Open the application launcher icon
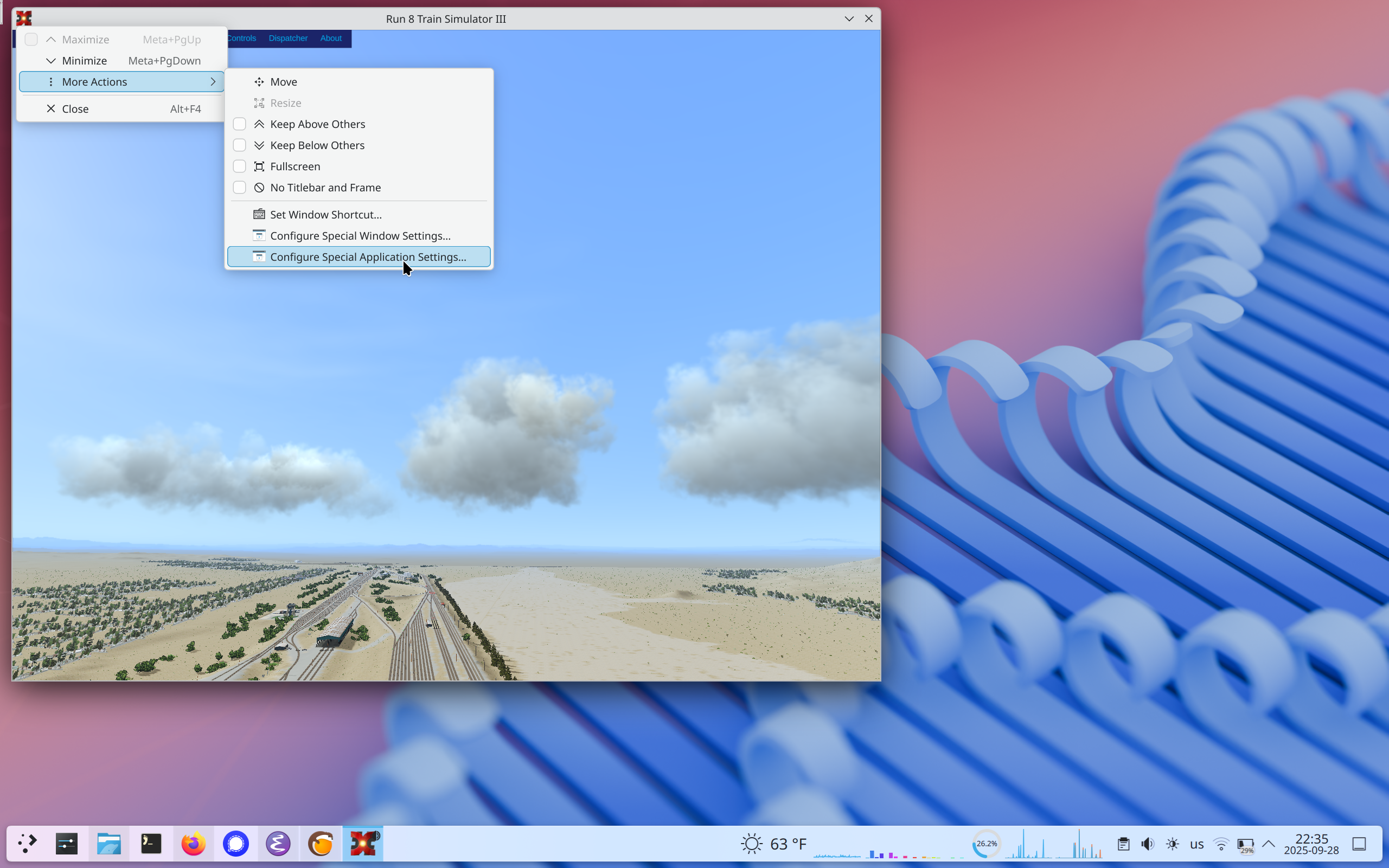The width and height of the screenshot is (1389, 868). (x=27, y=843)
